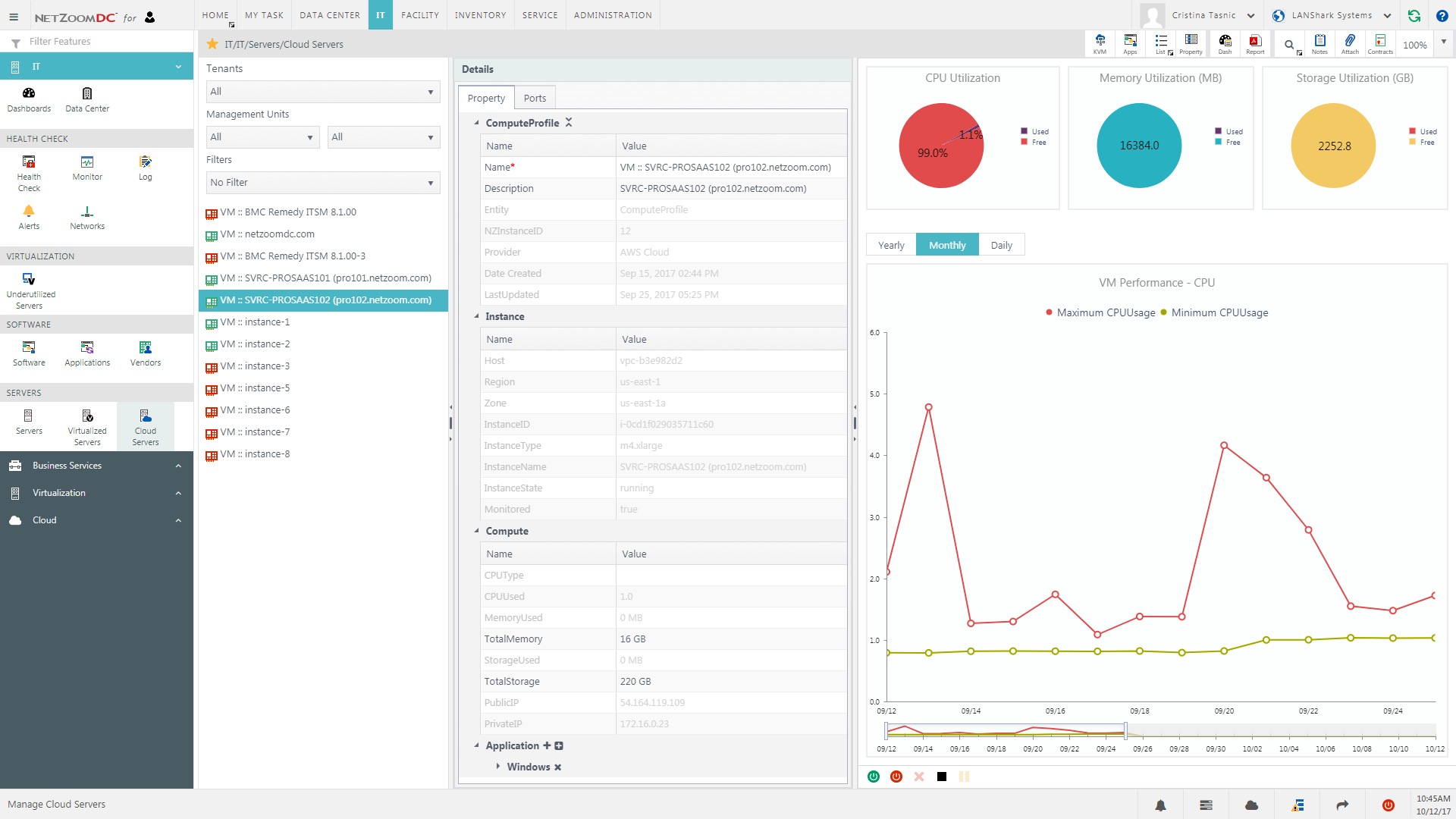Open the Virtualized Servers feature
The width and height of the screenshot is (1456, 819).
pyautogui.click(x=87, y=427)
